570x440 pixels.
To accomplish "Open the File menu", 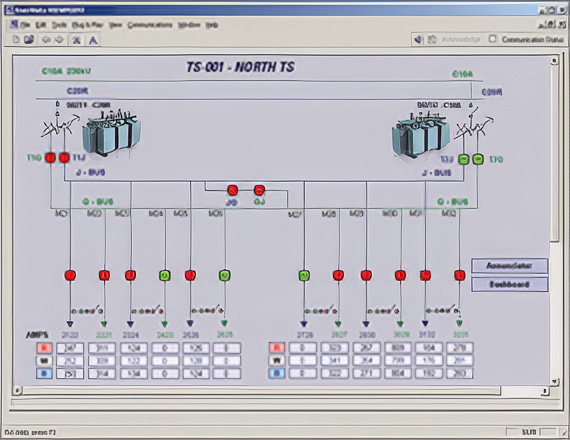I will click(x=25, y=25).
